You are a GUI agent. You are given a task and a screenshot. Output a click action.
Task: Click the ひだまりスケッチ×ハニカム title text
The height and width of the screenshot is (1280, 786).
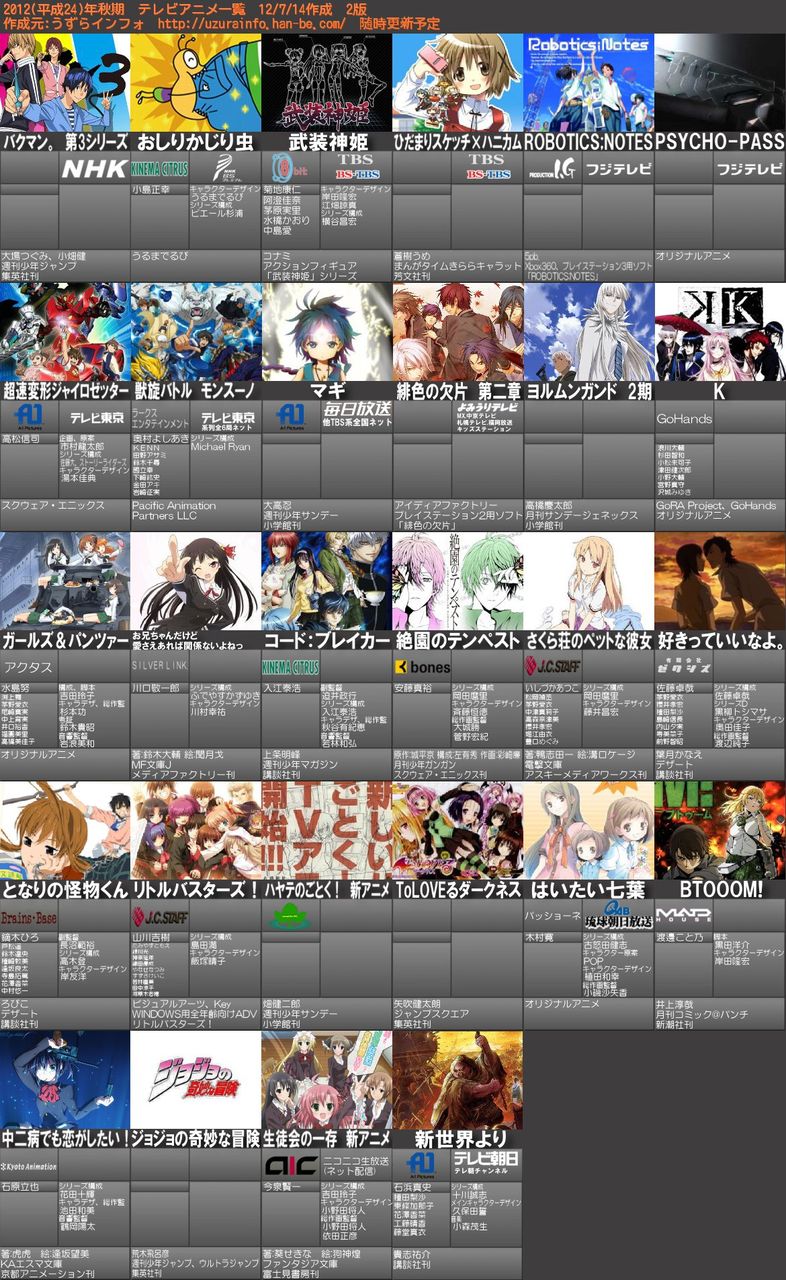[458, 143]
